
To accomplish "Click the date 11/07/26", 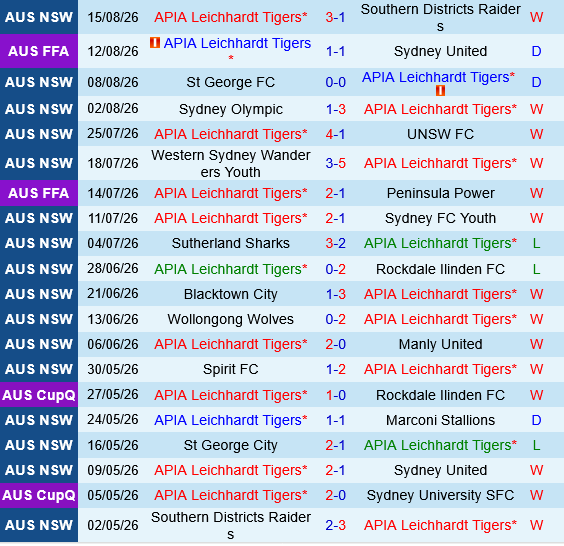I will pos(113,218).
